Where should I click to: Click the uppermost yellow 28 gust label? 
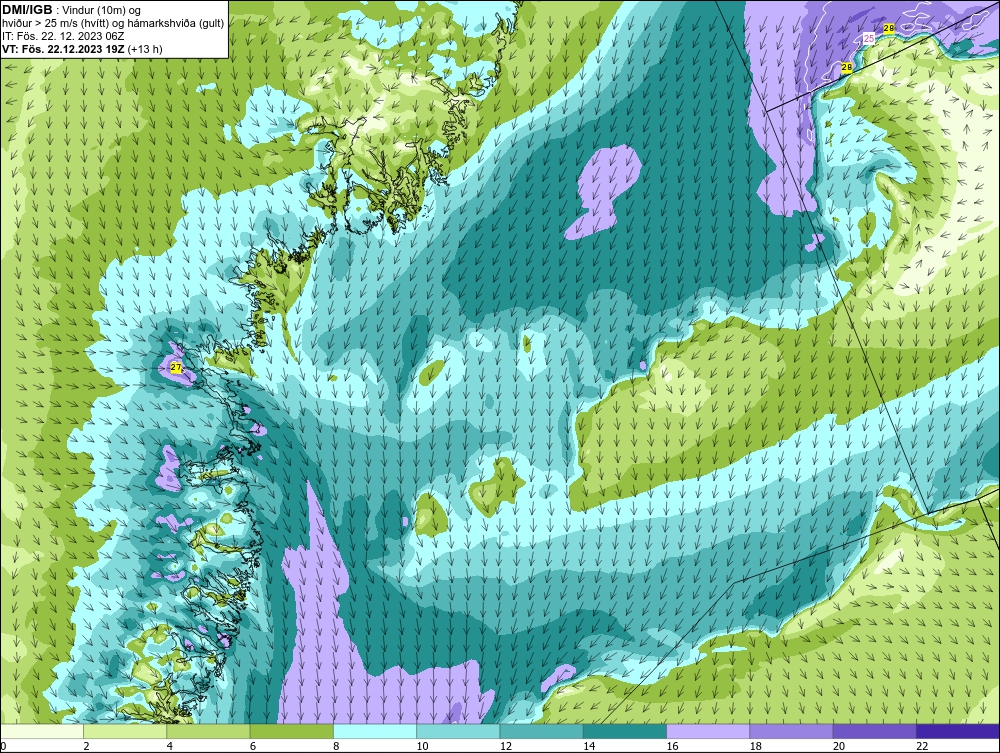(x=889, y=28)
